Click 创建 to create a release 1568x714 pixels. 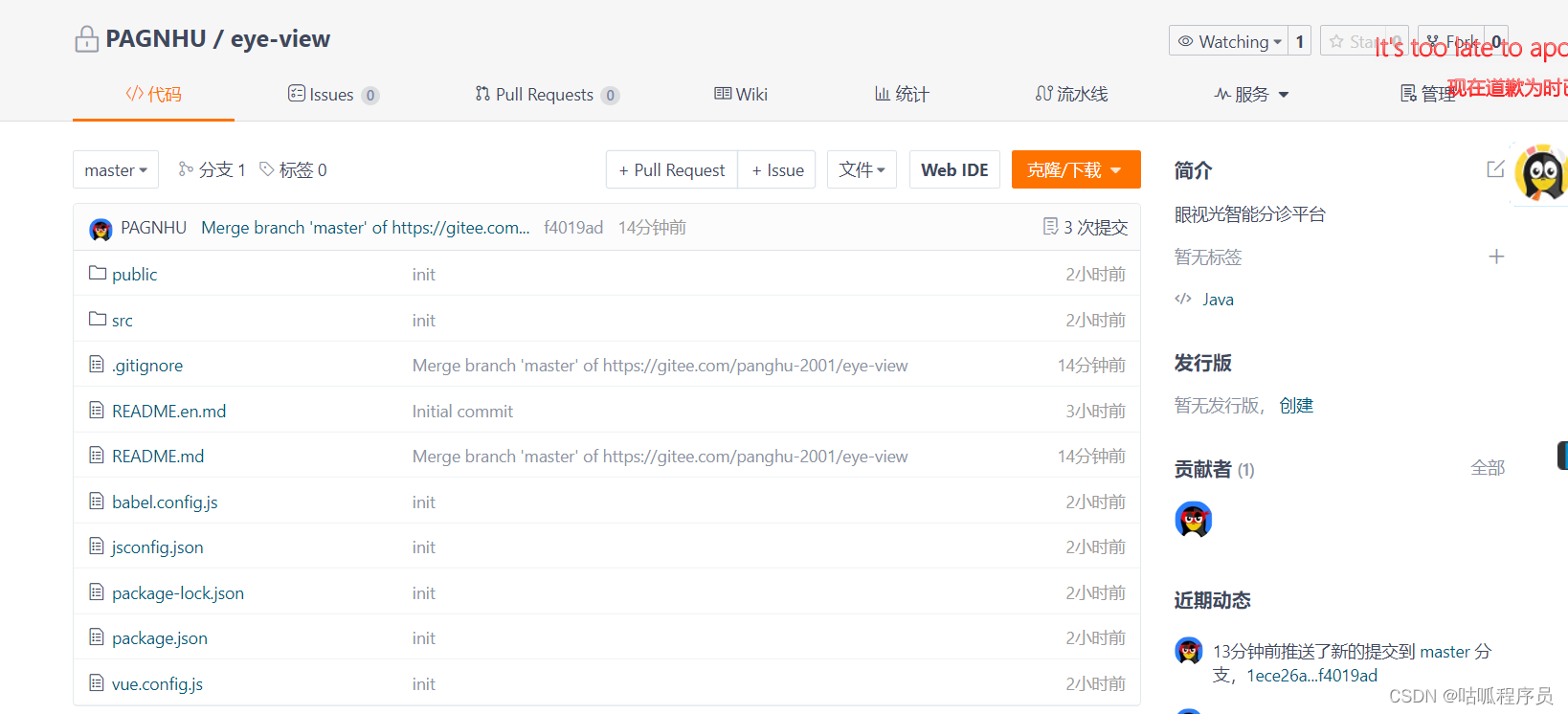point(1296,406)
